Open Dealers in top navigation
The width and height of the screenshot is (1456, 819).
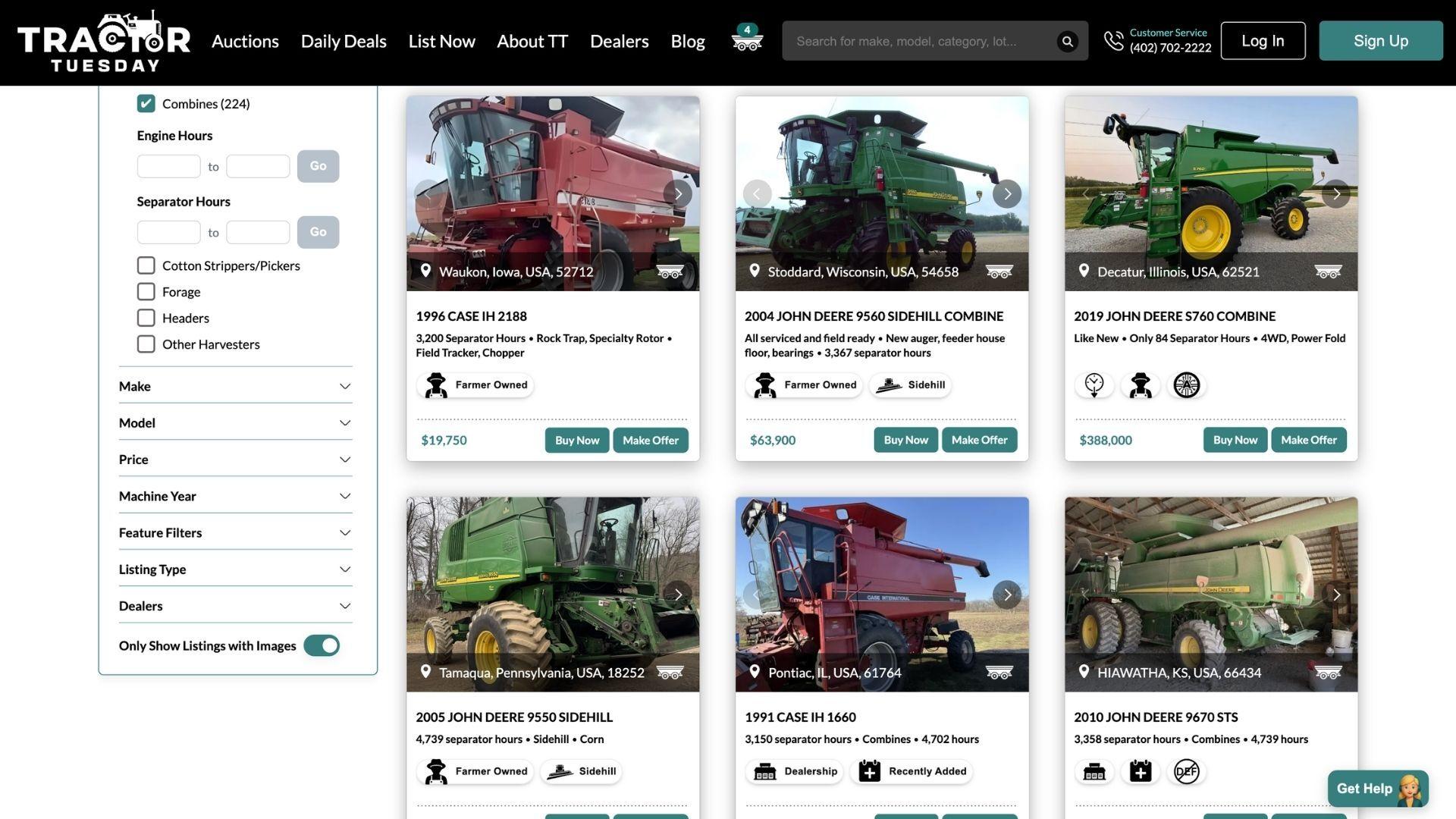pos(620,41)
